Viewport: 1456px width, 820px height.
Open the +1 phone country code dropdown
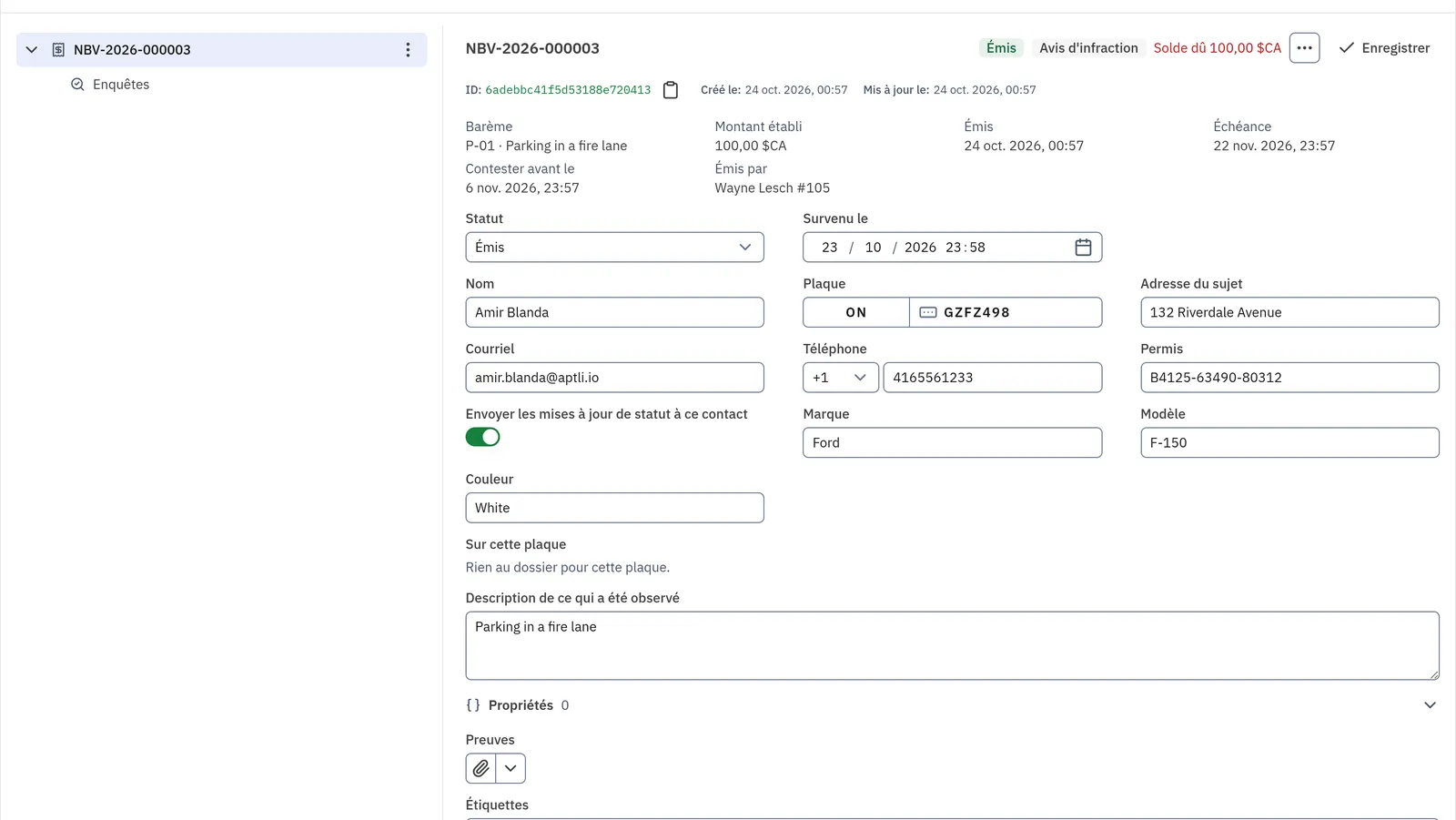[x=841, y=378]
